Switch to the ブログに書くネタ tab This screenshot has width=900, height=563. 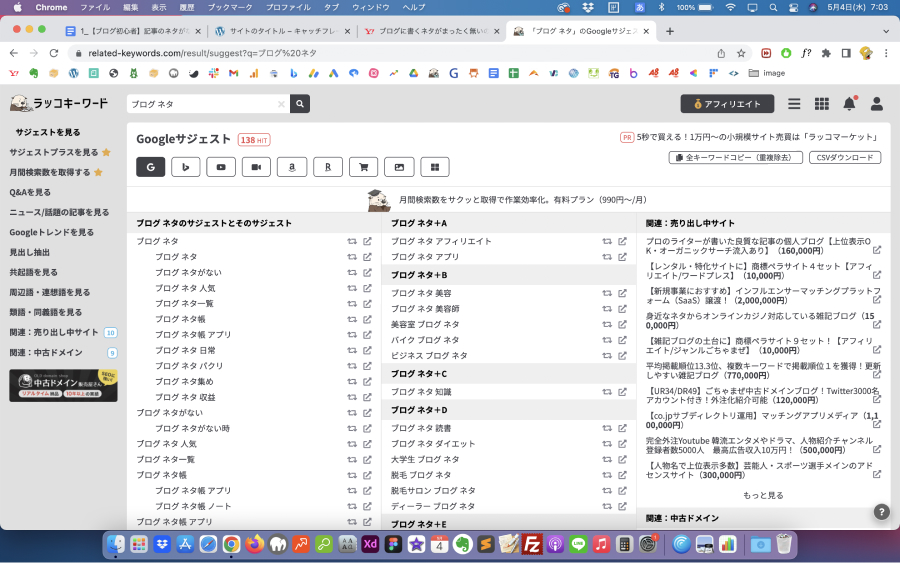(x=432, y=31)
